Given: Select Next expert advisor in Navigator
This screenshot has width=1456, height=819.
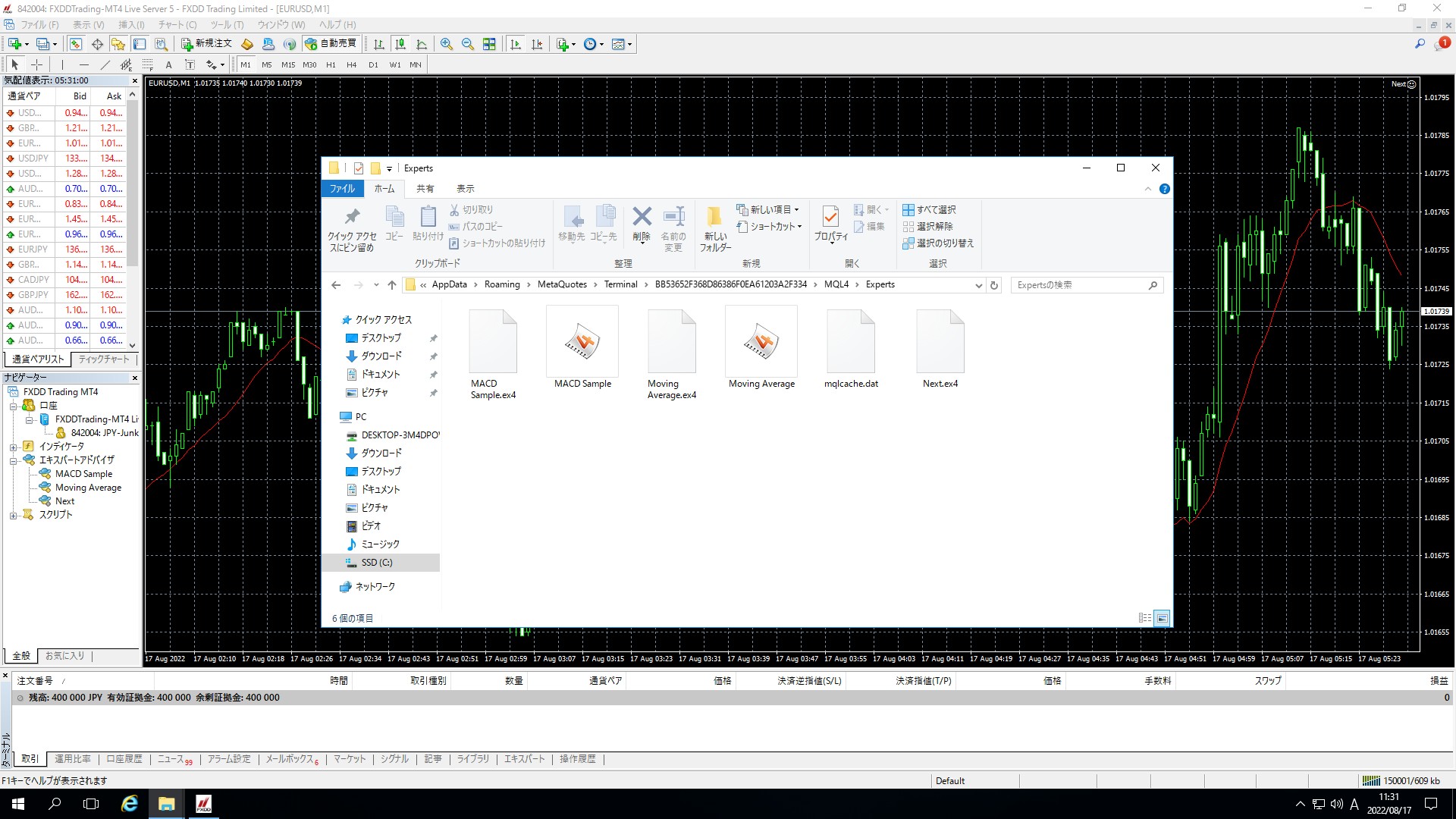Looking at the screenshot, I should [x=64, y=501].
